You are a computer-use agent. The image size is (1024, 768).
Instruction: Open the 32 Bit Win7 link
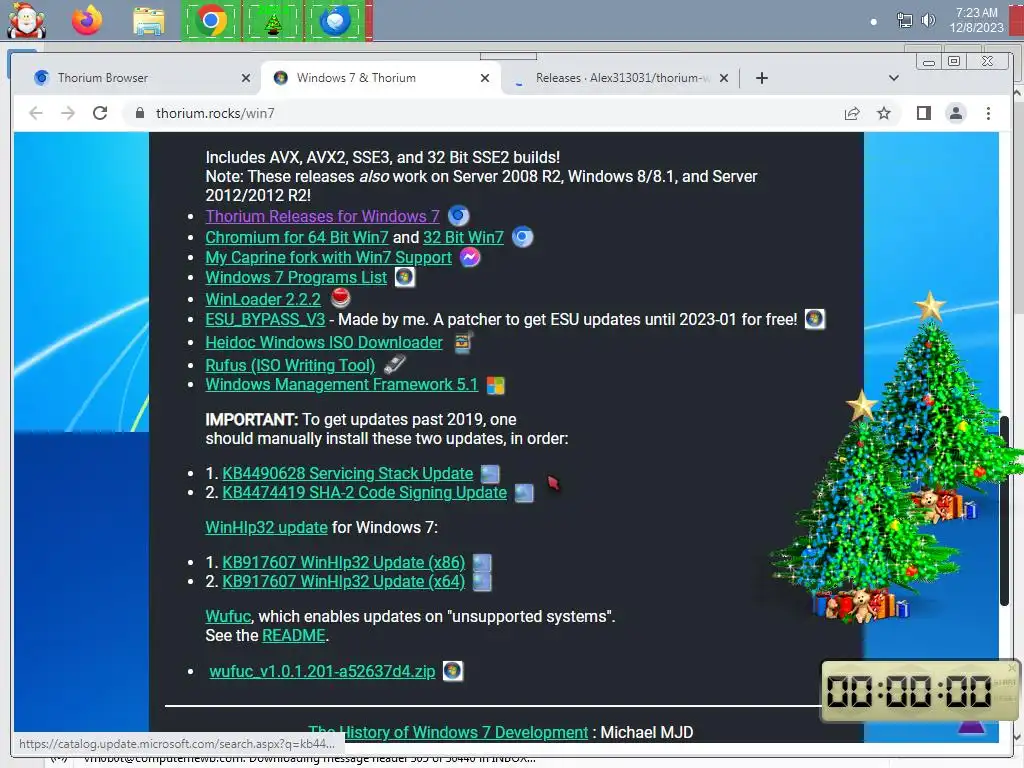(x=463, y=237)
